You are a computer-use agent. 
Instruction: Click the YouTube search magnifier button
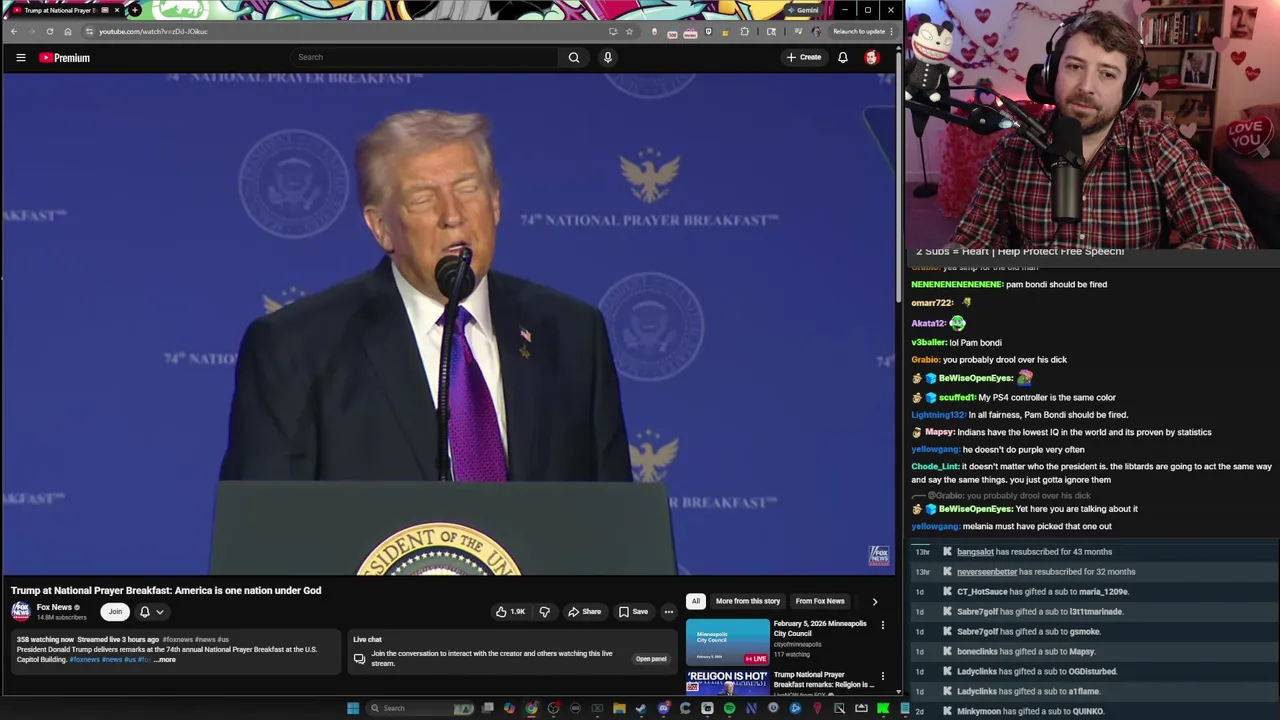click(x=574, y=57)
